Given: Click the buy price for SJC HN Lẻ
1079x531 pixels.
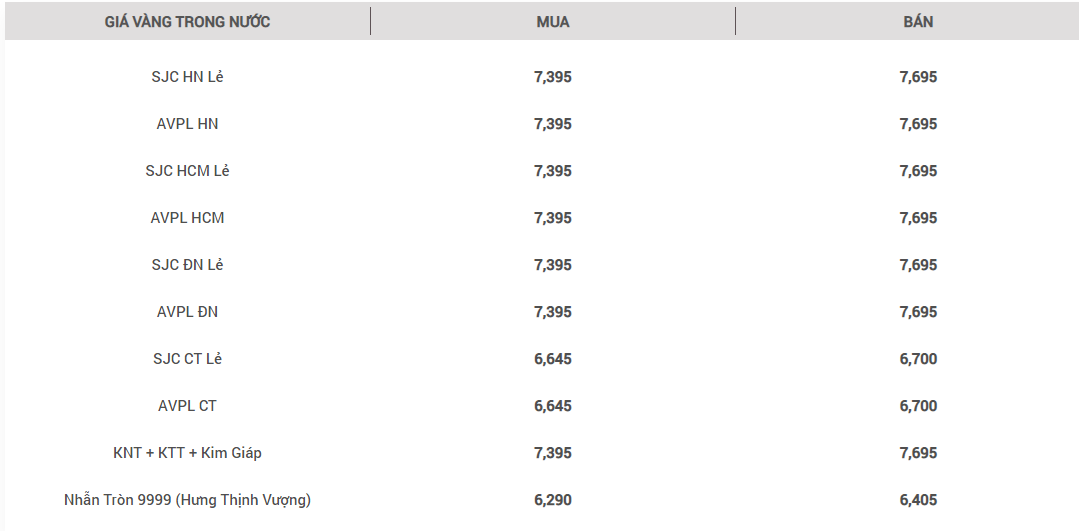Looking at the screenshot, I should (x=553, y=77).
